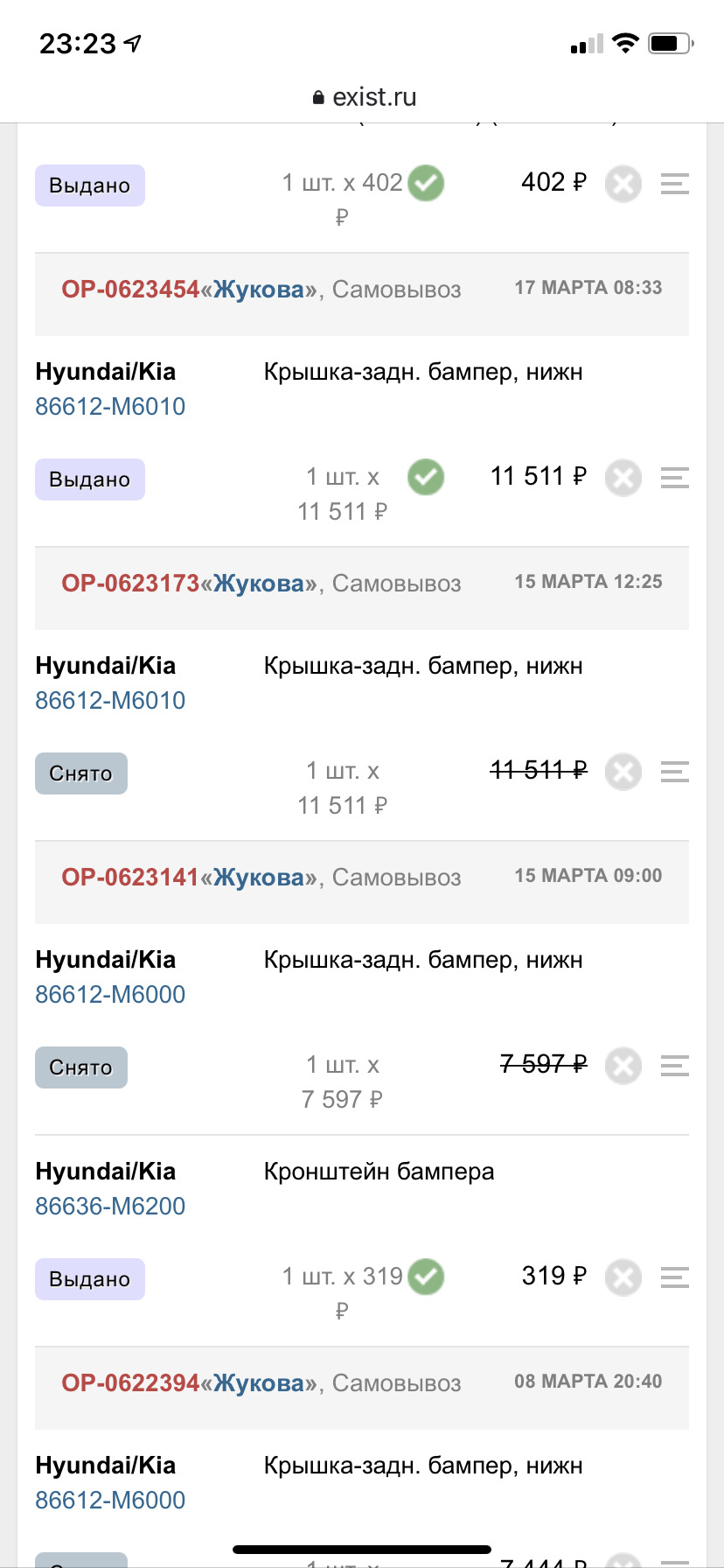This screenshot has height=1568, width=724.
Task: Click the X remove icon beside the 402 ₽ item
Action: click(x=623, y=184)
